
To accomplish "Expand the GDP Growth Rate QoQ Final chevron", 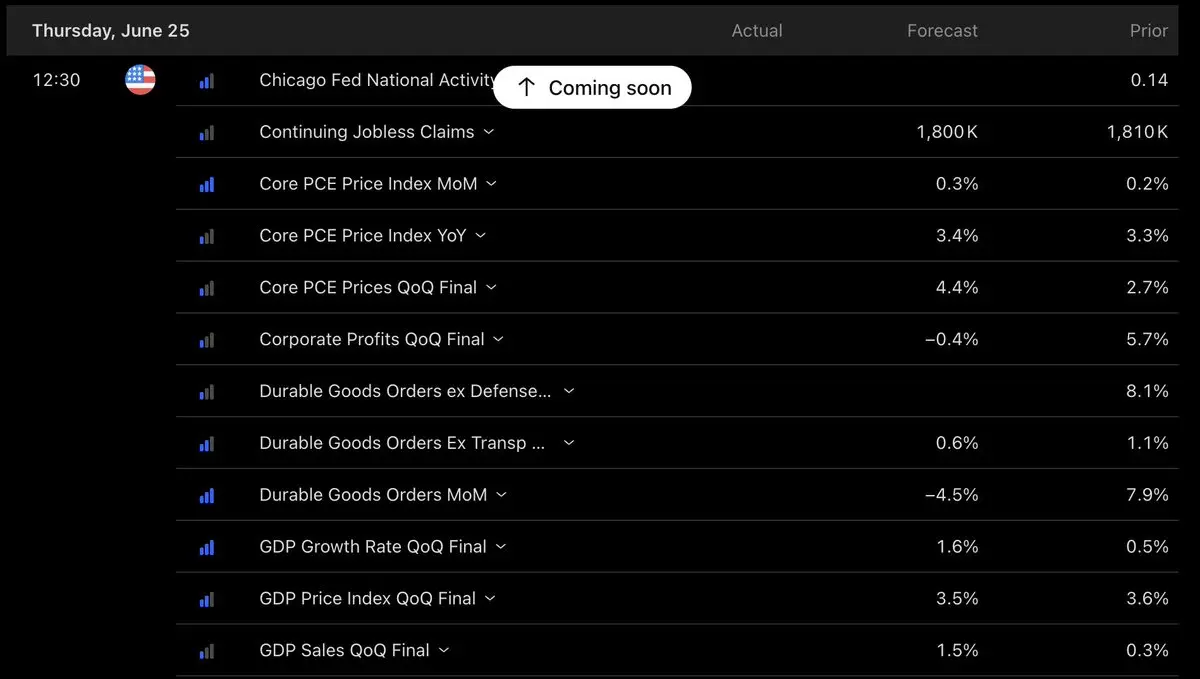I will pyautogui.click(x=501, y=546).
